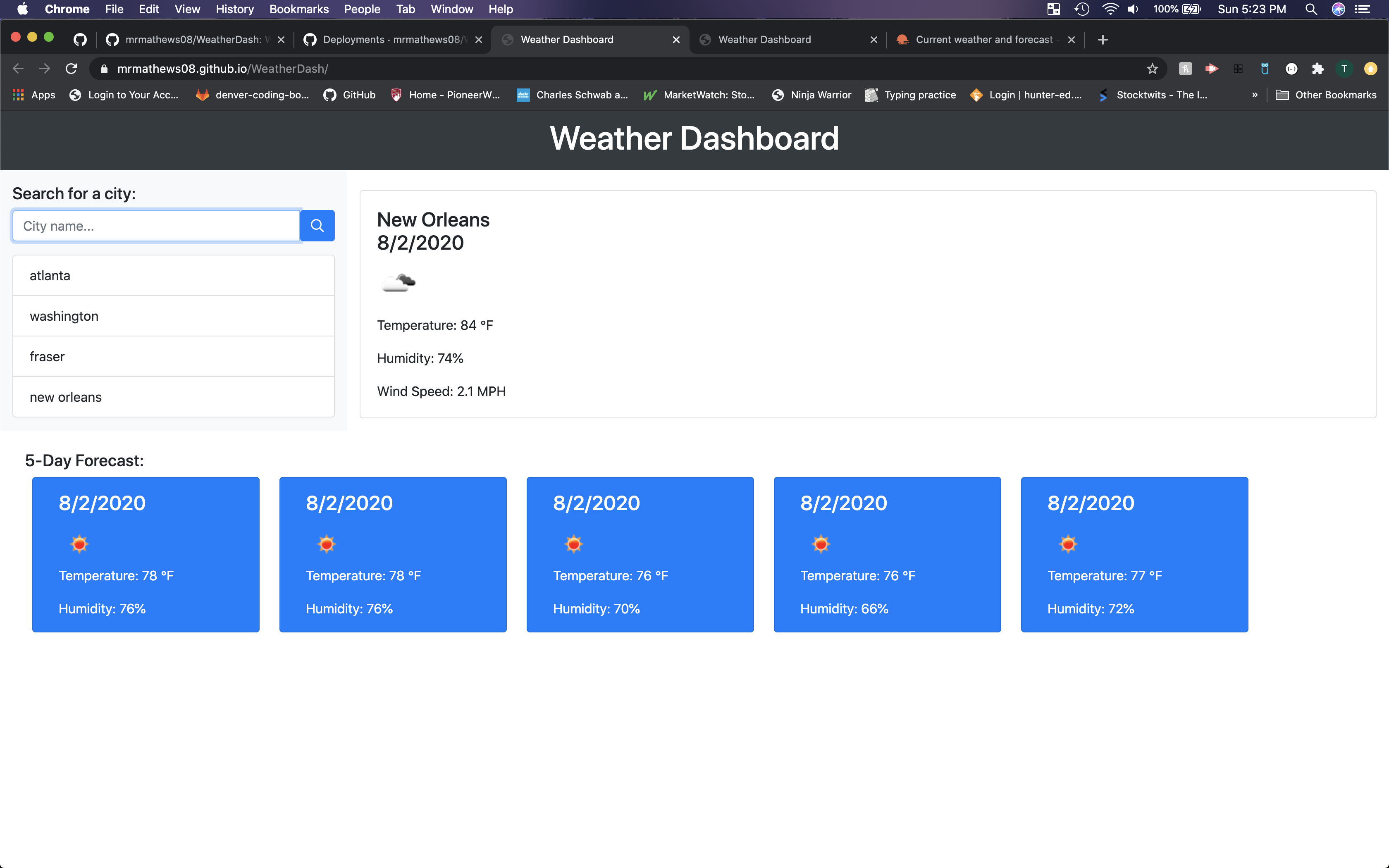Open the Honey extension

point(1185,68)
